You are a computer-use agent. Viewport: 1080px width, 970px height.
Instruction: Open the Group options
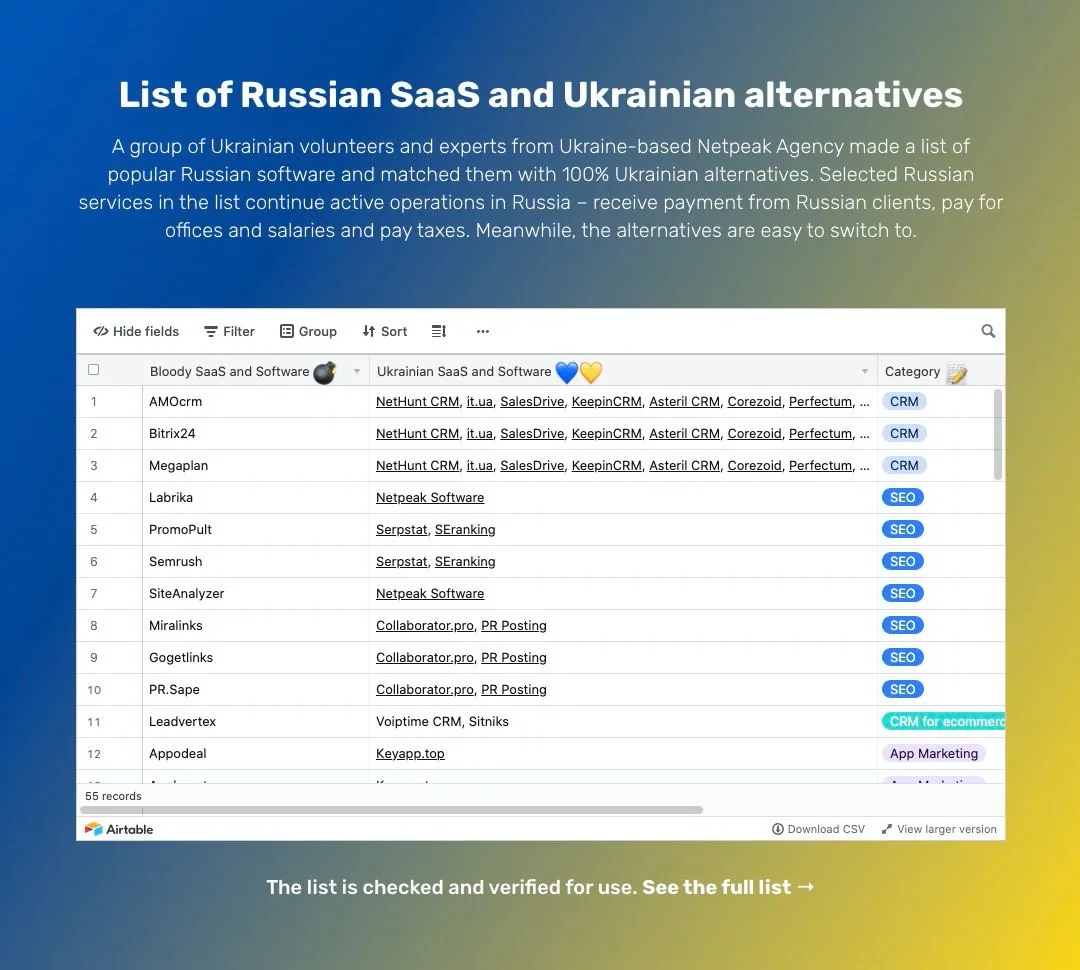(x=308, y=331)
